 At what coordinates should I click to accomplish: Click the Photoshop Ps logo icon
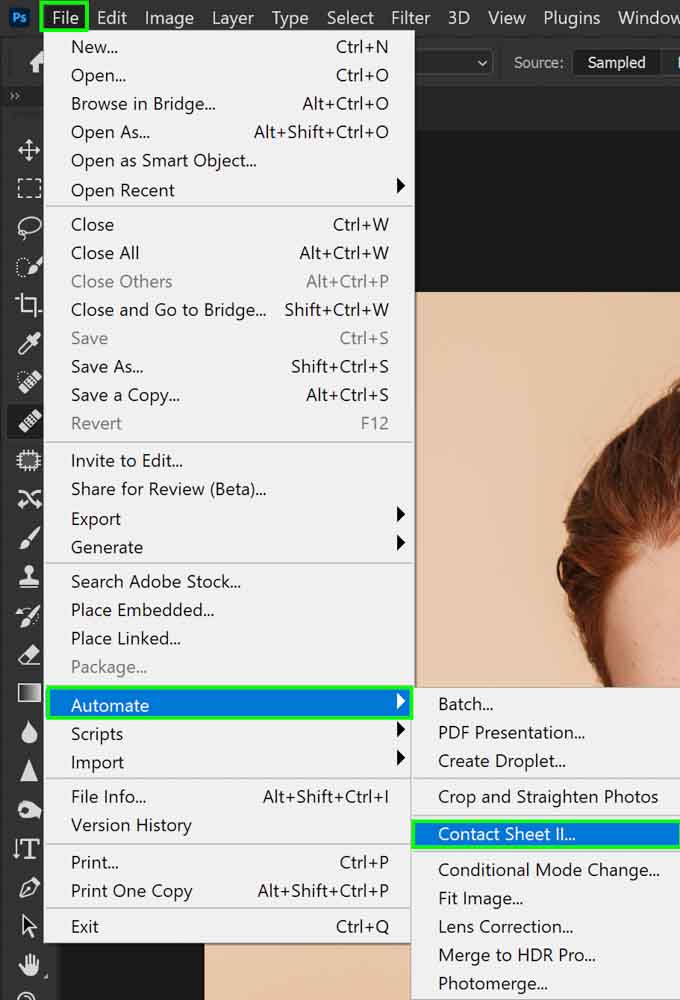point(19,17)
